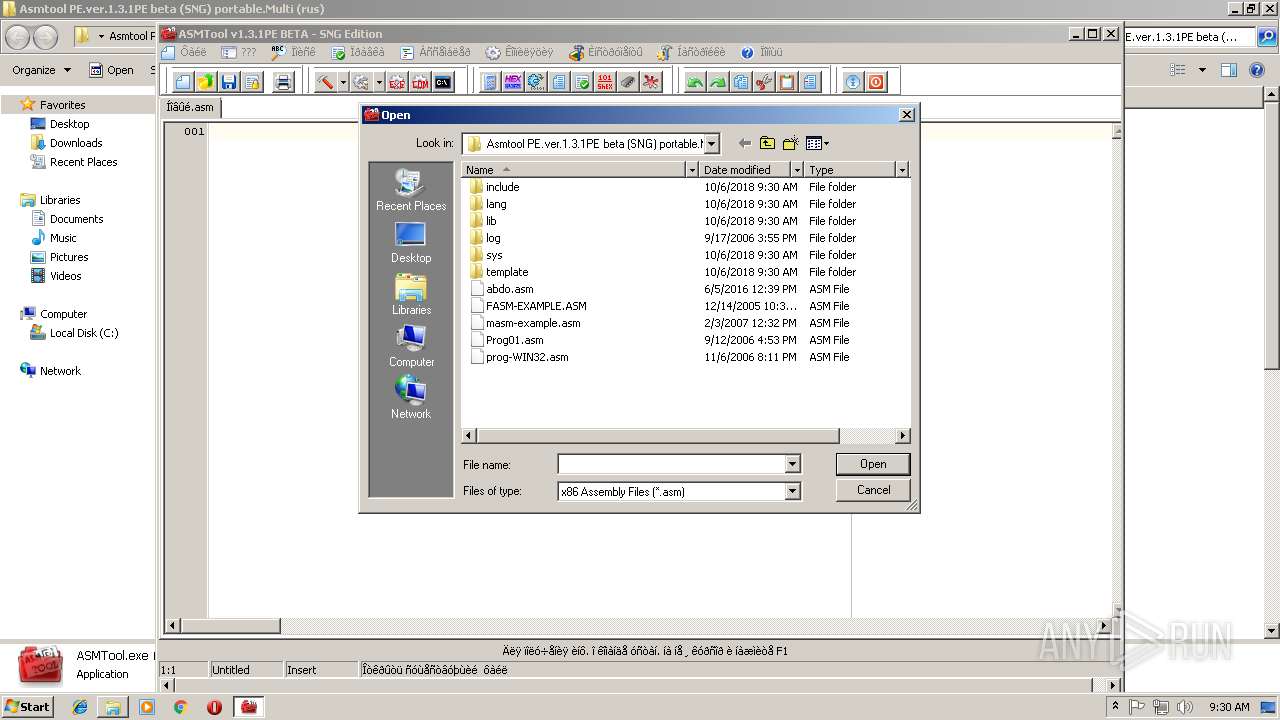Click the blue floppy Save icon

pos(229,82)
